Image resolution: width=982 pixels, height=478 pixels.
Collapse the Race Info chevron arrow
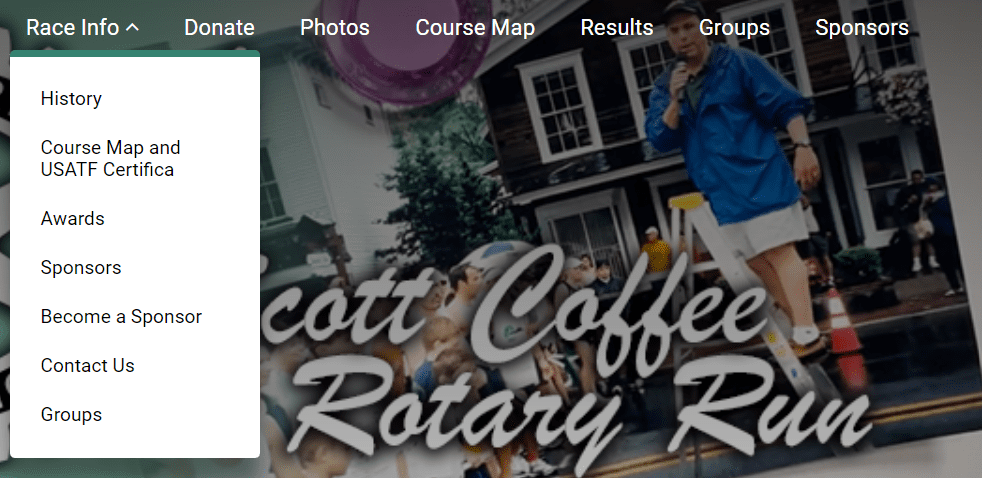(132, 28)
